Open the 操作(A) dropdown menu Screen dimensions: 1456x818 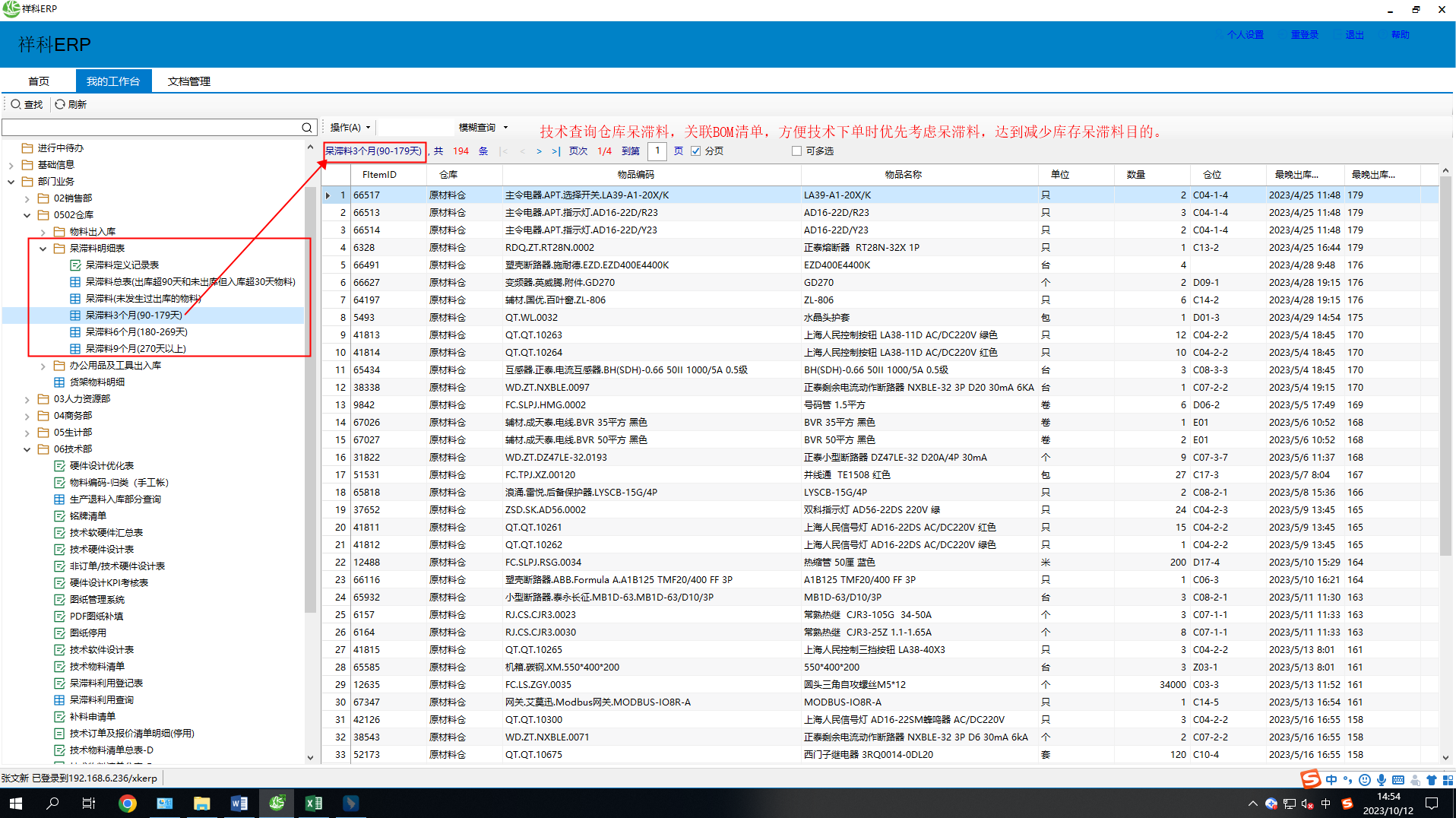(350, 128)
